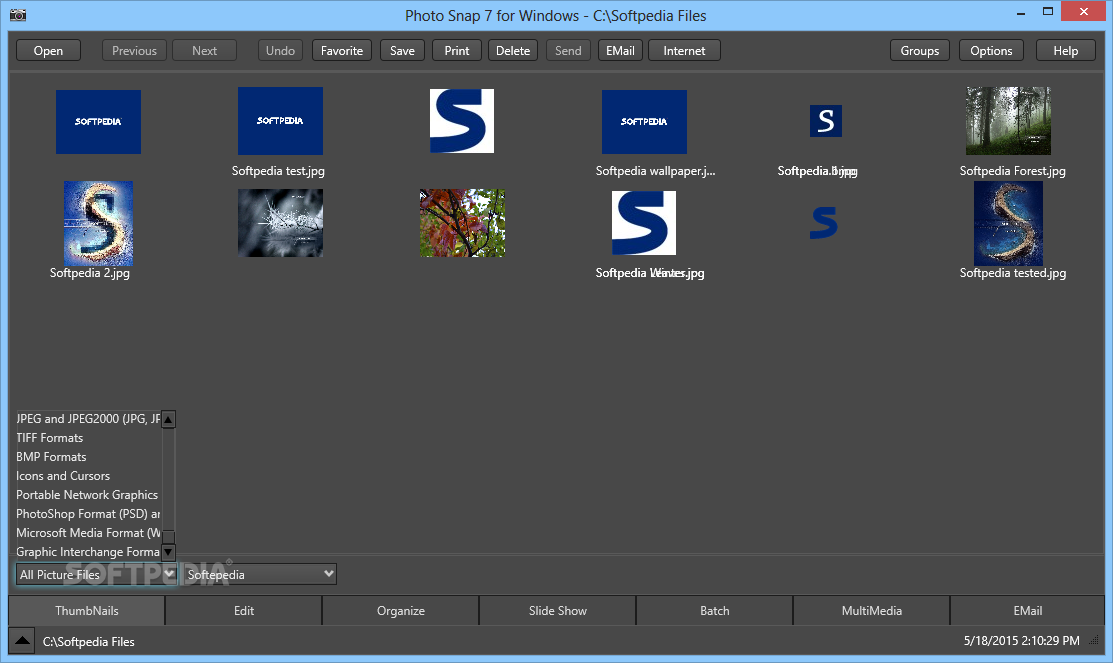1113x663 pixels.
Task: Choose BMP Formats in the list
Action: pyautogui.click(x=89, y=457)
